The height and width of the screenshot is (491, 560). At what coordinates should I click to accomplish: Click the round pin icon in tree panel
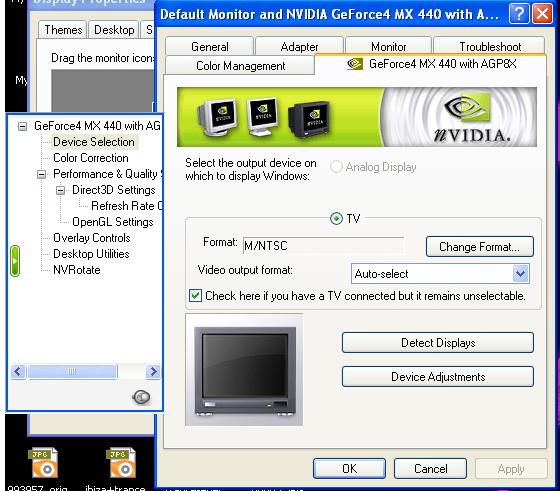point(141,397)
